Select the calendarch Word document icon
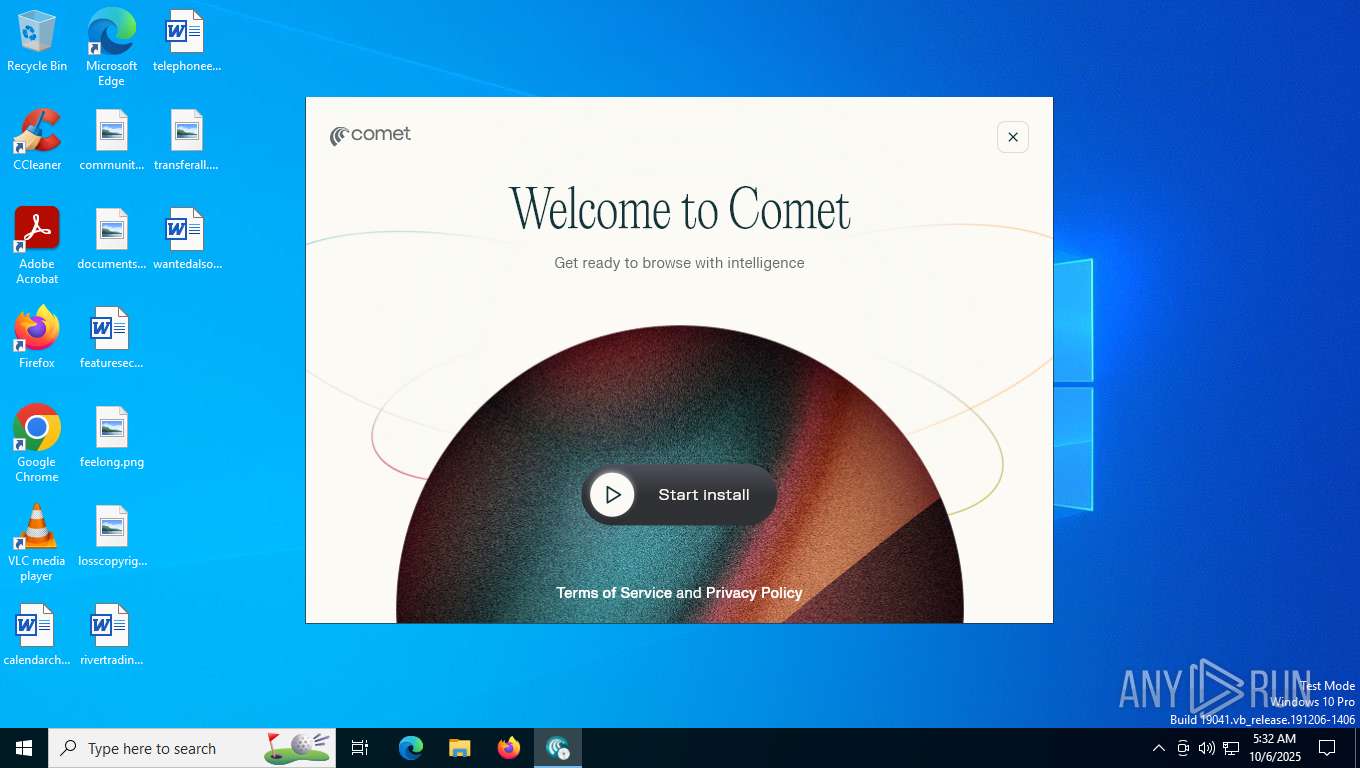Viewport: 1360px width, 768px height. (37, 635)
